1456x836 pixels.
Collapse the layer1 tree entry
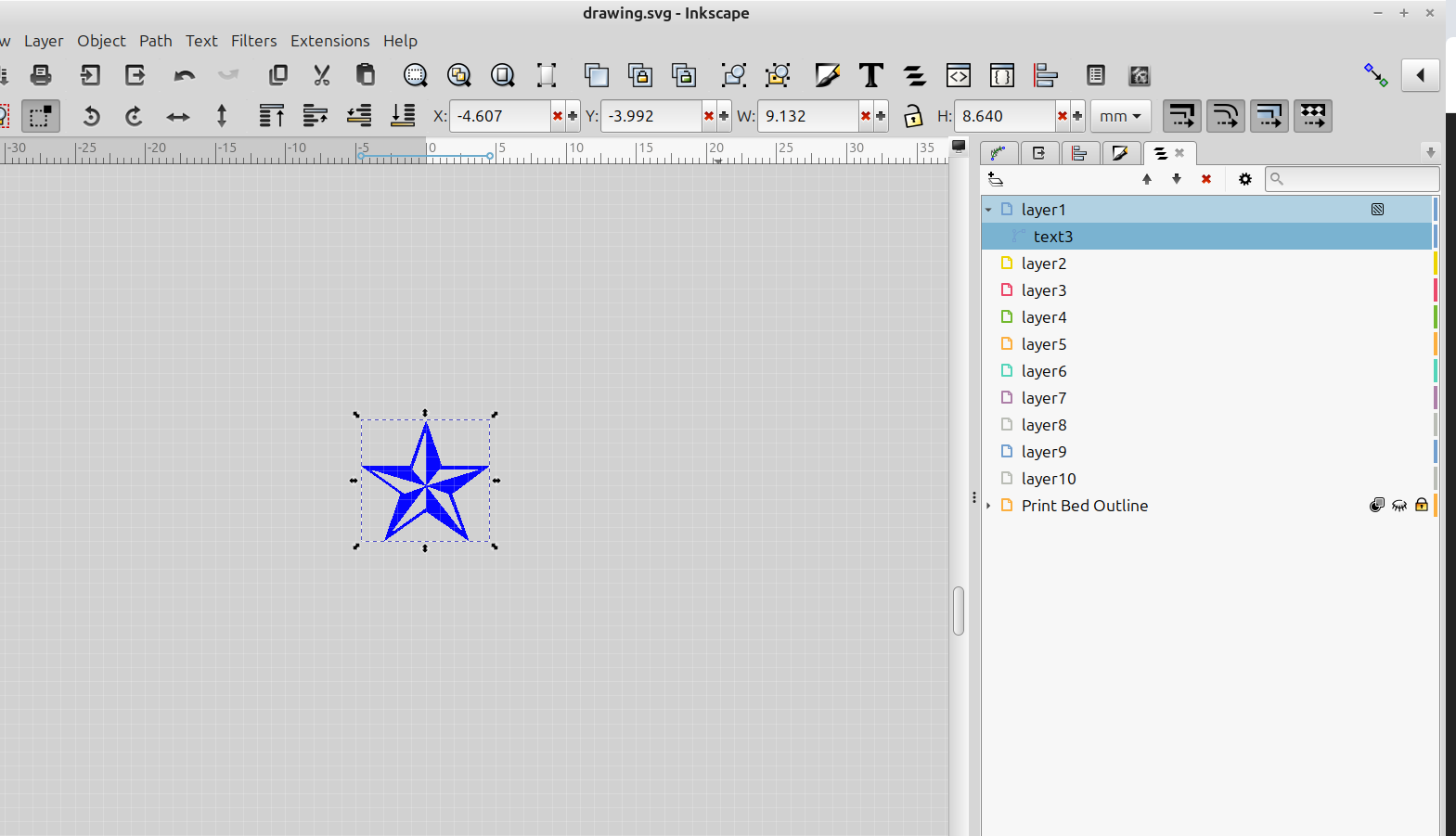988,210
